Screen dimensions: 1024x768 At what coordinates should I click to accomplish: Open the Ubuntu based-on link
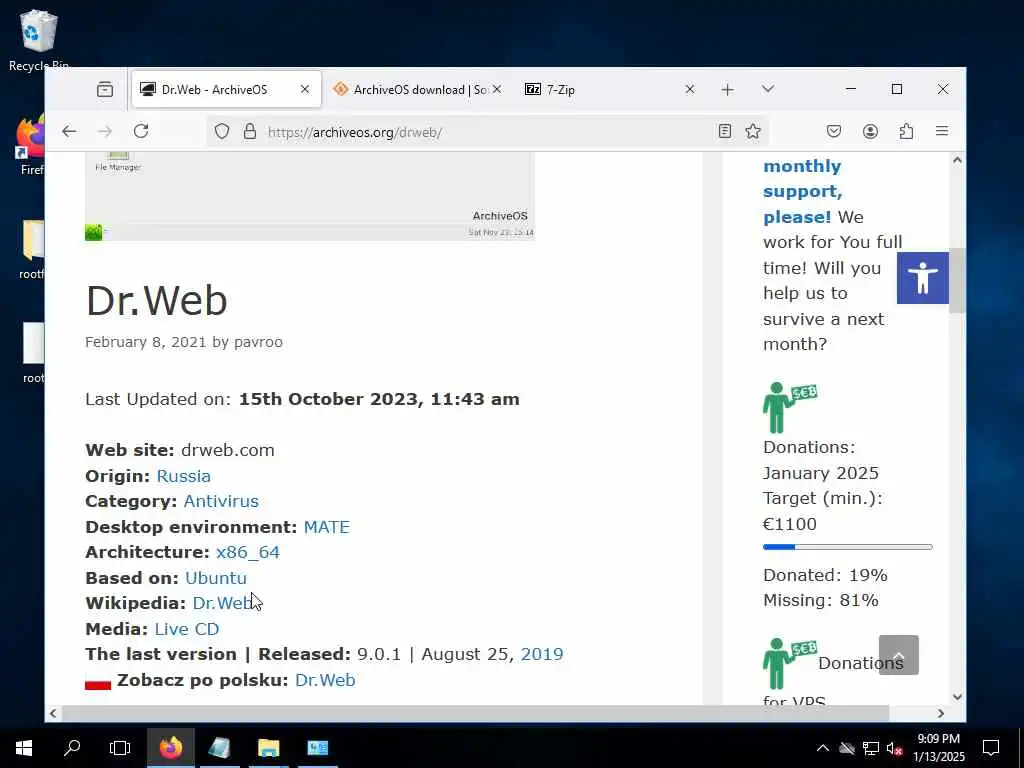click(x=216, y=578)
